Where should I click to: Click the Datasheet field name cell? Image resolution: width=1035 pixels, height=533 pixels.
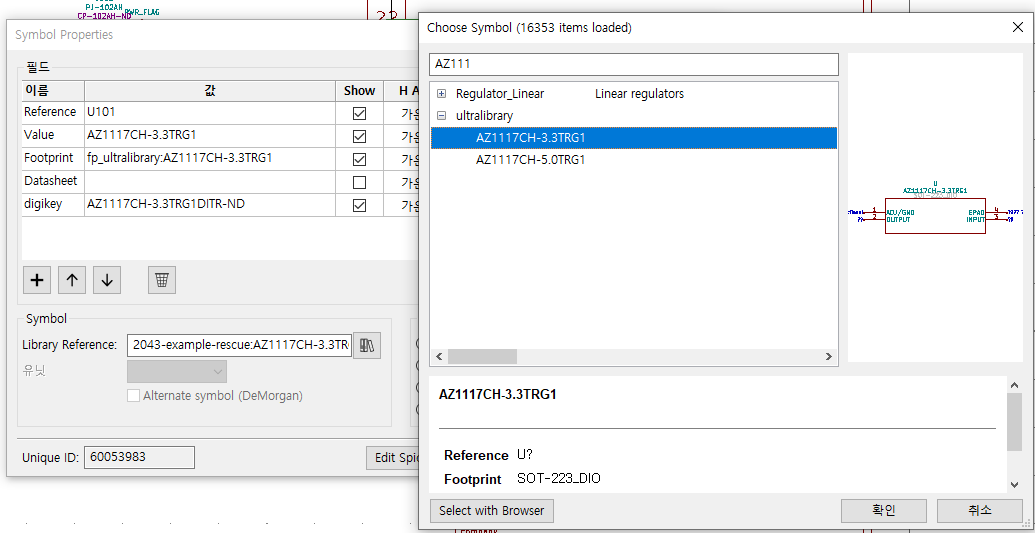[53, 182]
